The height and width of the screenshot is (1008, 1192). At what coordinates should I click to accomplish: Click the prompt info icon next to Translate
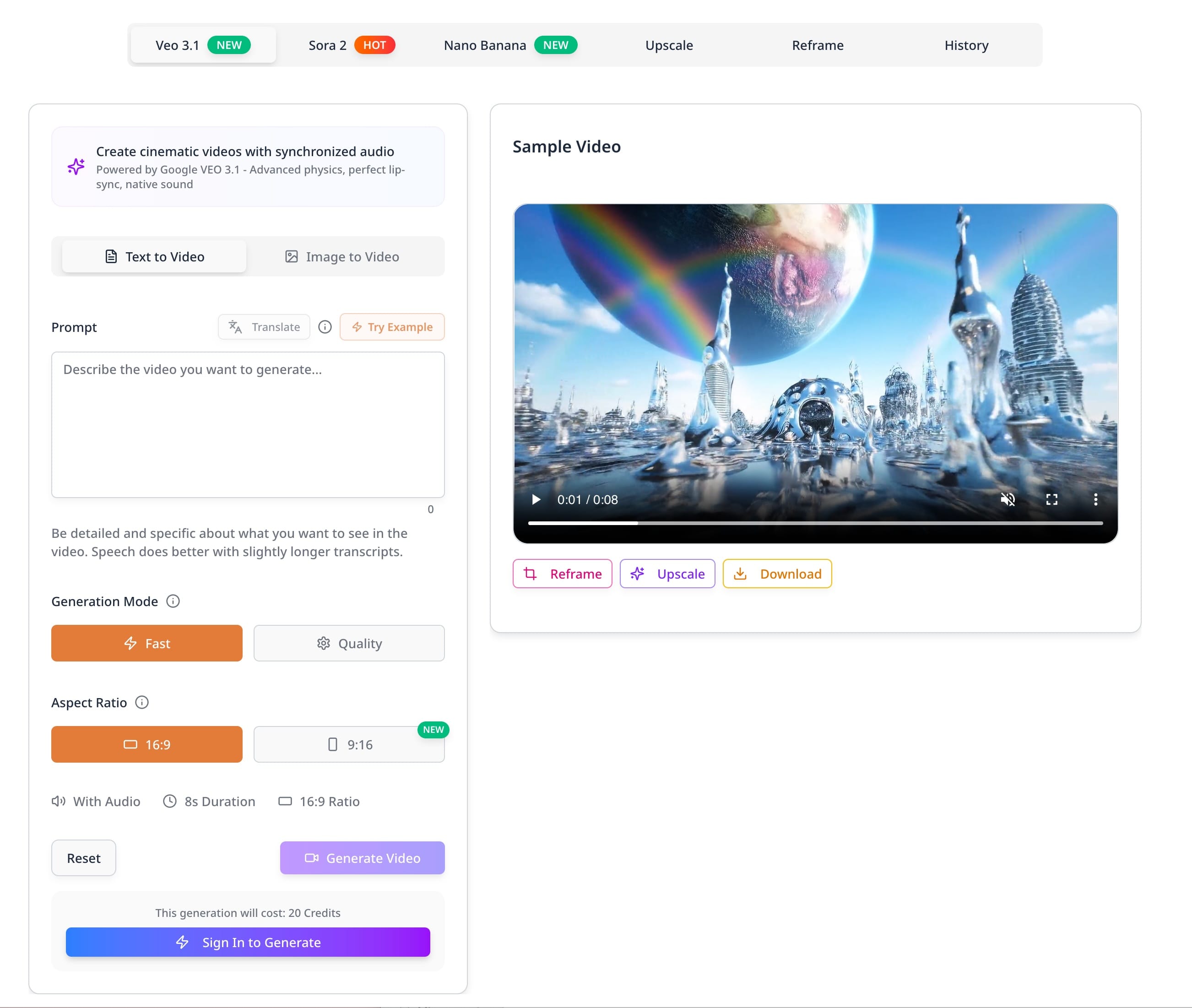point(325,327)
